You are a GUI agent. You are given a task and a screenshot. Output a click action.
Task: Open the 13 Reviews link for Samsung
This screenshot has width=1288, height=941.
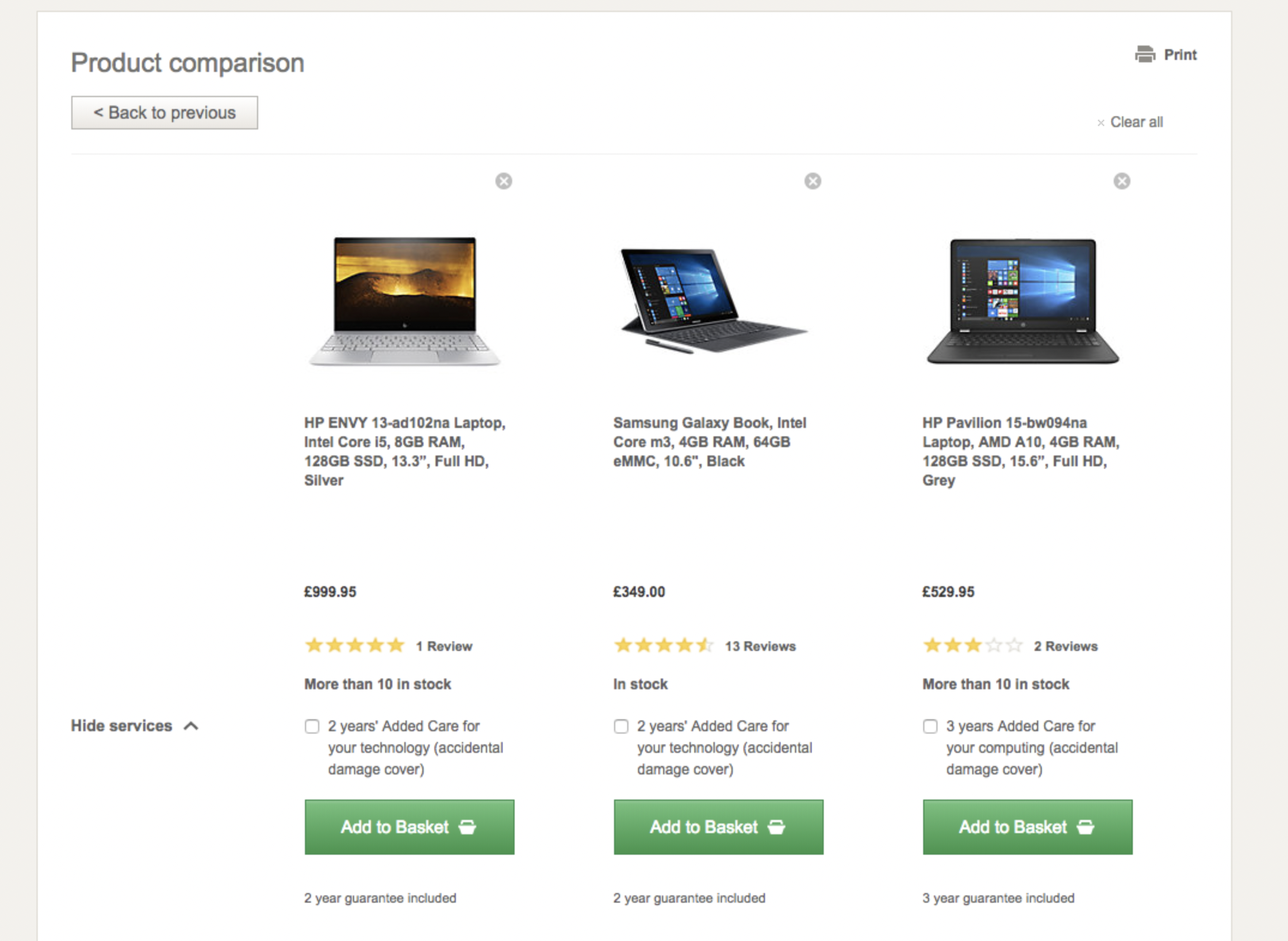(x=760, y=646)
